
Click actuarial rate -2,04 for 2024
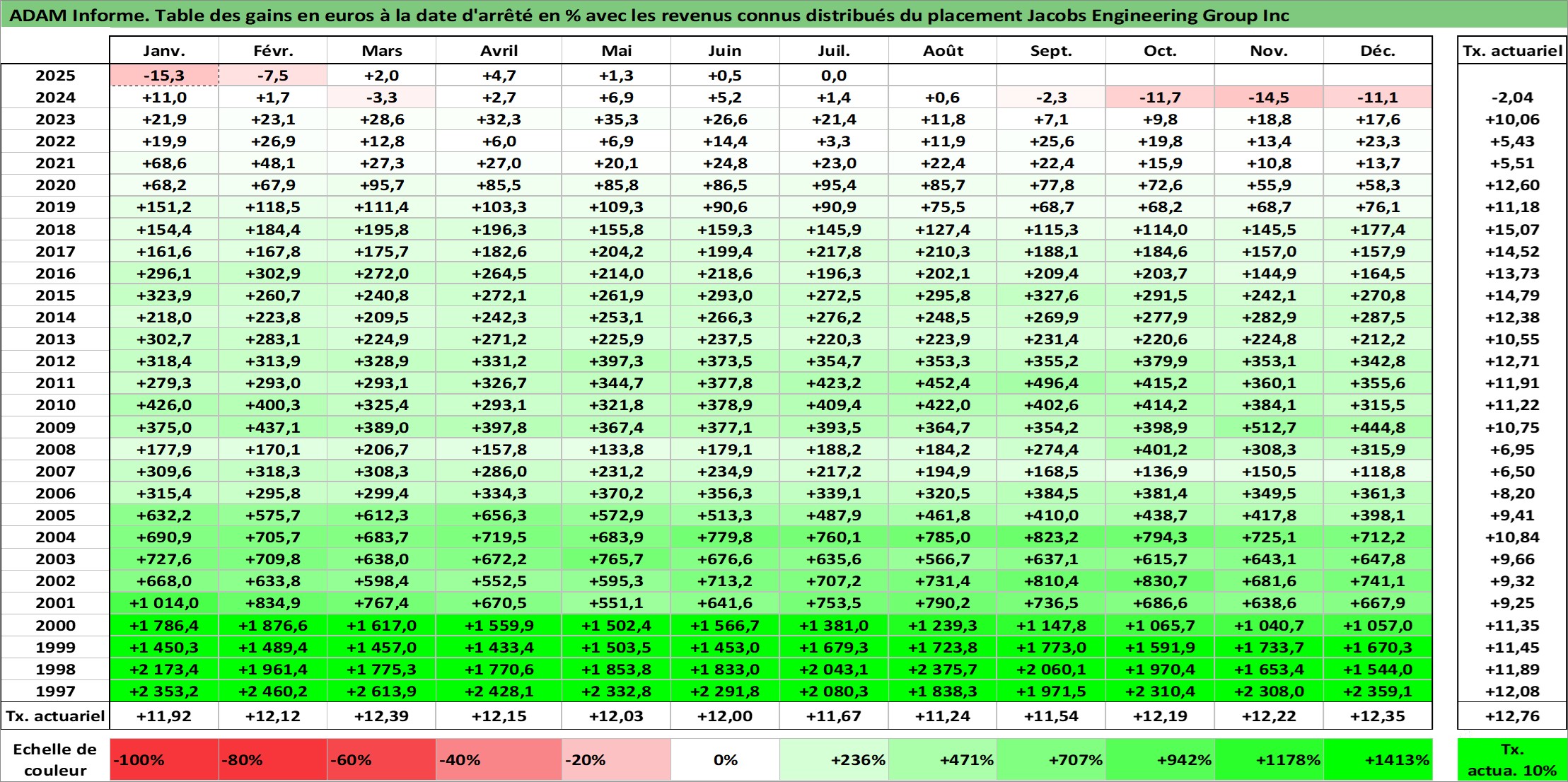(1512, 97)
